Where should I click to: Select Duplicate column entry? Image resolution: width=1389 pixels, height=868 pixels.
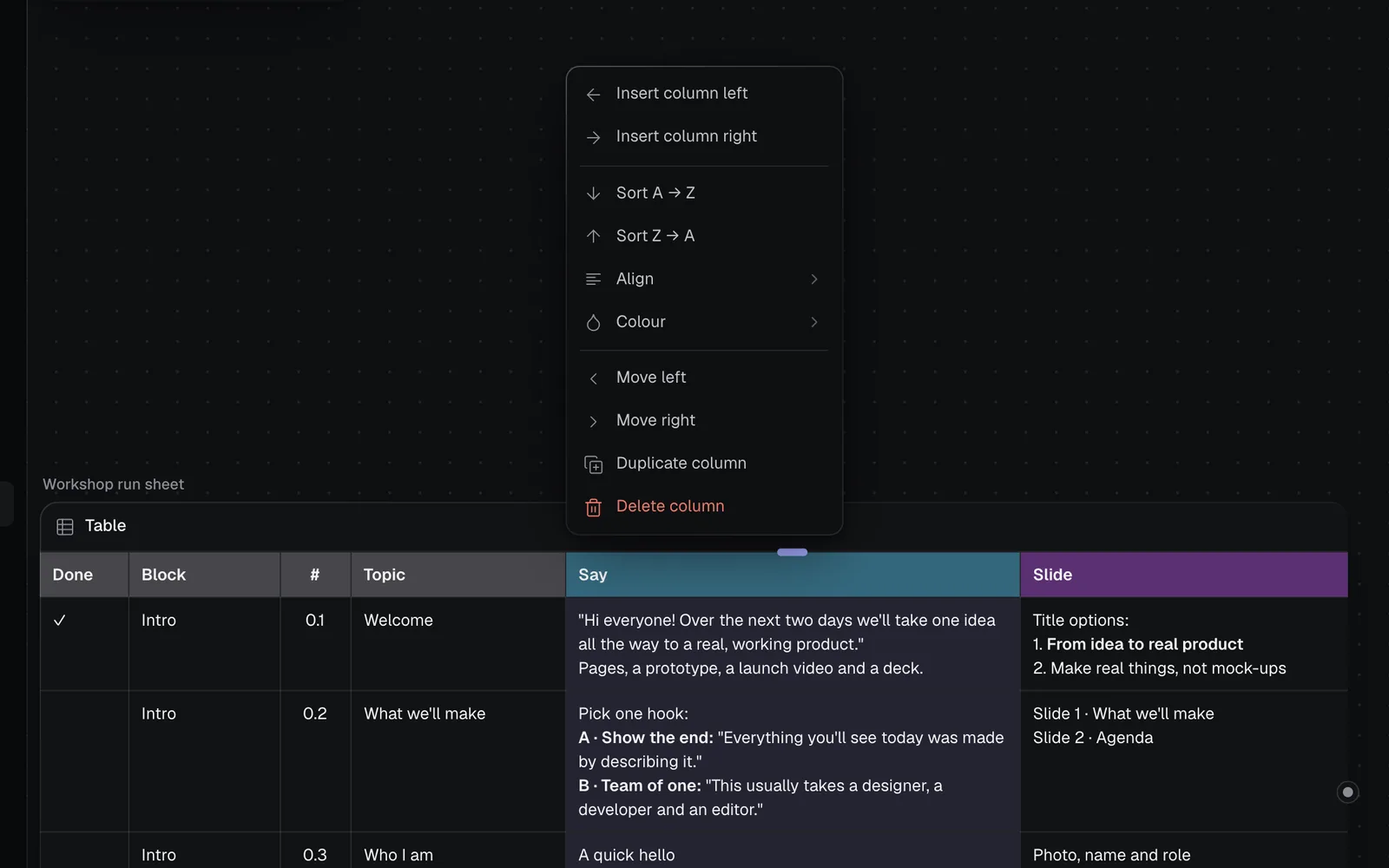tap(704, 463)
